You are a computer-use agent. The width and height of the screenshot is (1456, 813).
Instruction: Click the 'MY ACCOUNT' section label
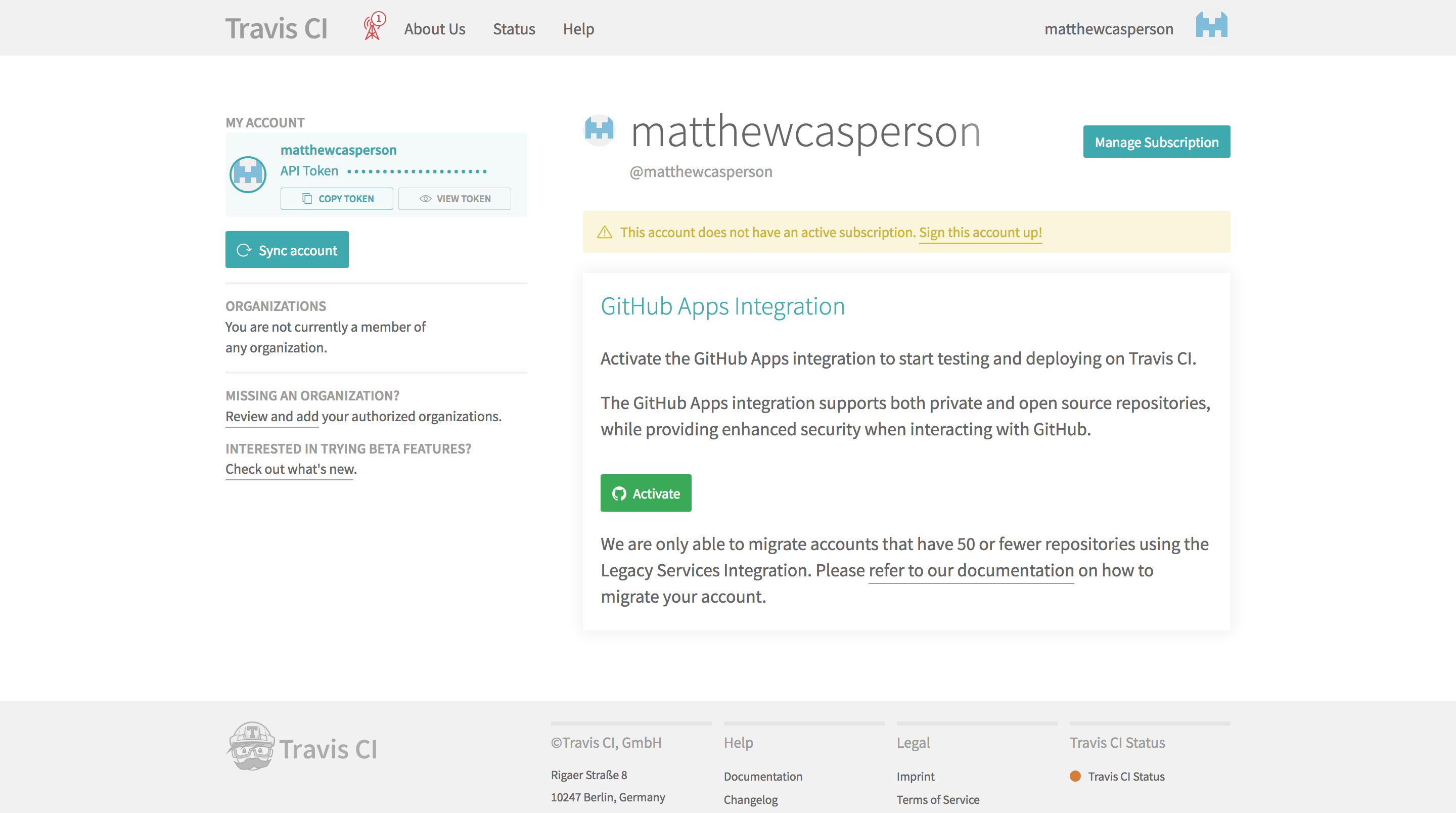coord(264,122)
